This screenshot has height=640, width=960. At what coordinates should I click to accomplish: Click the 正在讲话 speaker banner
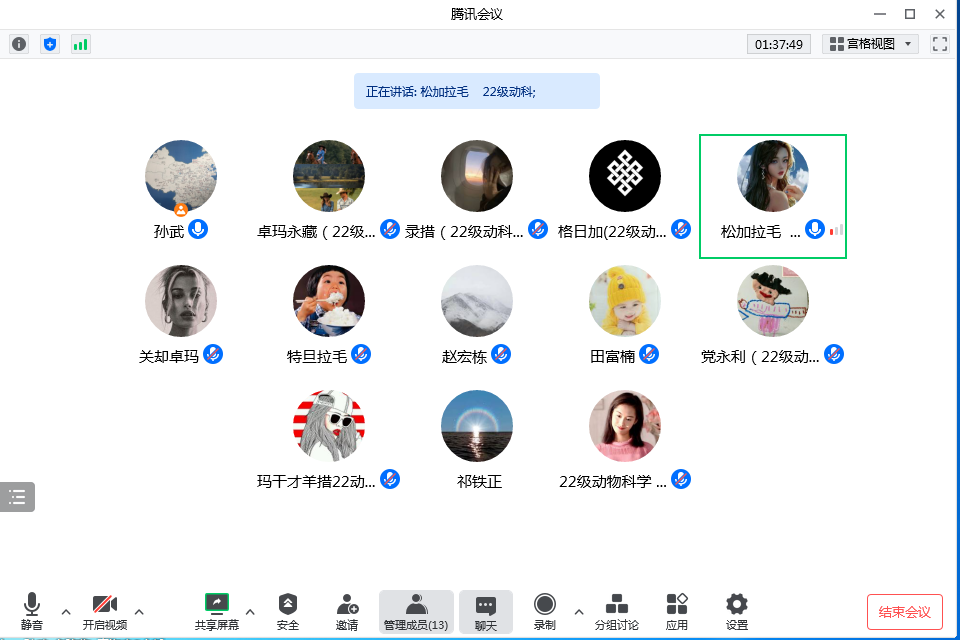477,91
